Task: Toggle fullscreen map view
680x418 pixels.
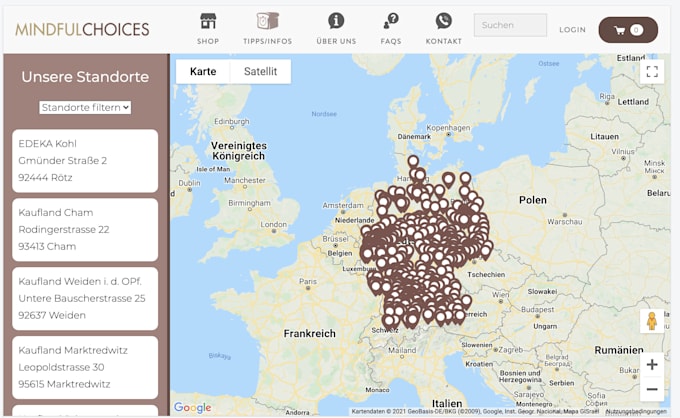Action: tap(652, 72)
